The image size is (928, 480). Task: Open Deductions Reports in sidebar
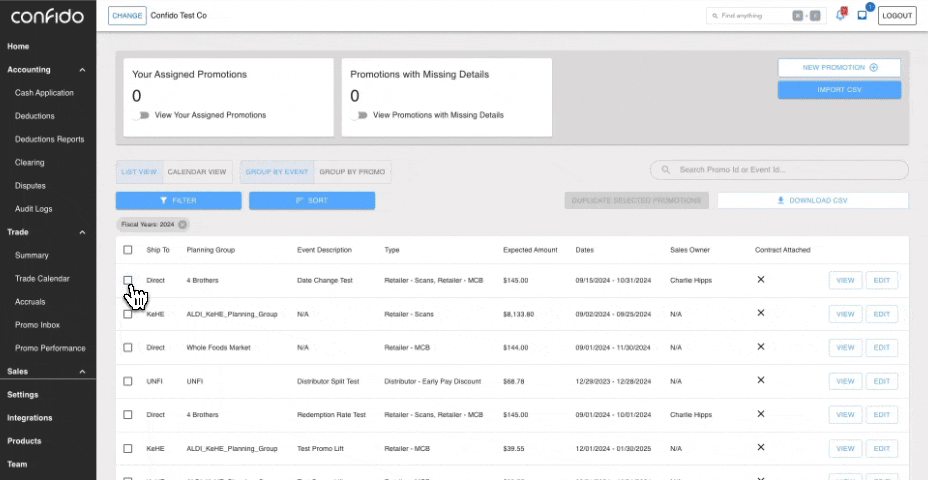point(50,139)
